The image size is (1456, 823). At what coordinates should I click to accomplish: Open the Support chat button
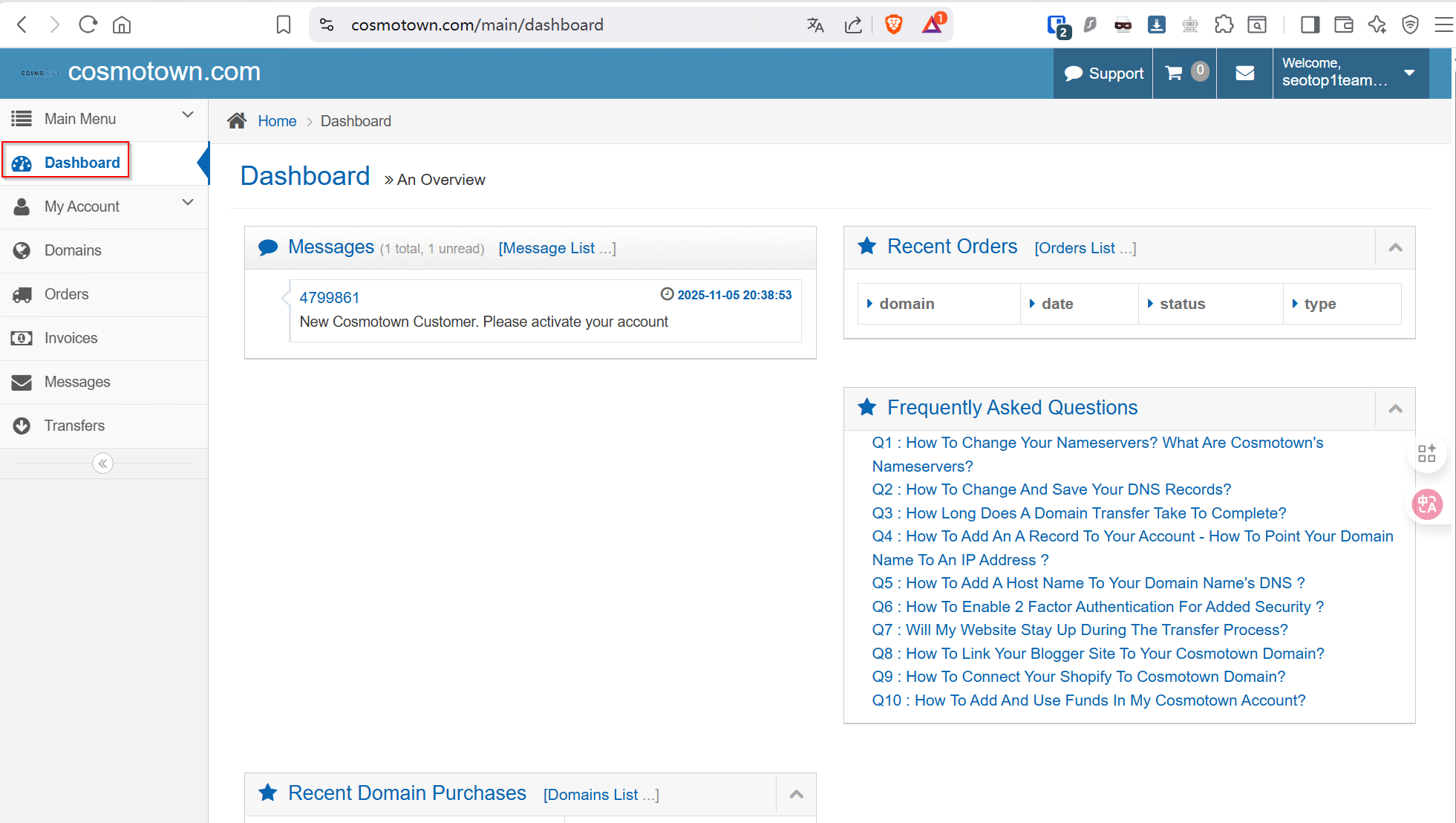pos(1103,73)
